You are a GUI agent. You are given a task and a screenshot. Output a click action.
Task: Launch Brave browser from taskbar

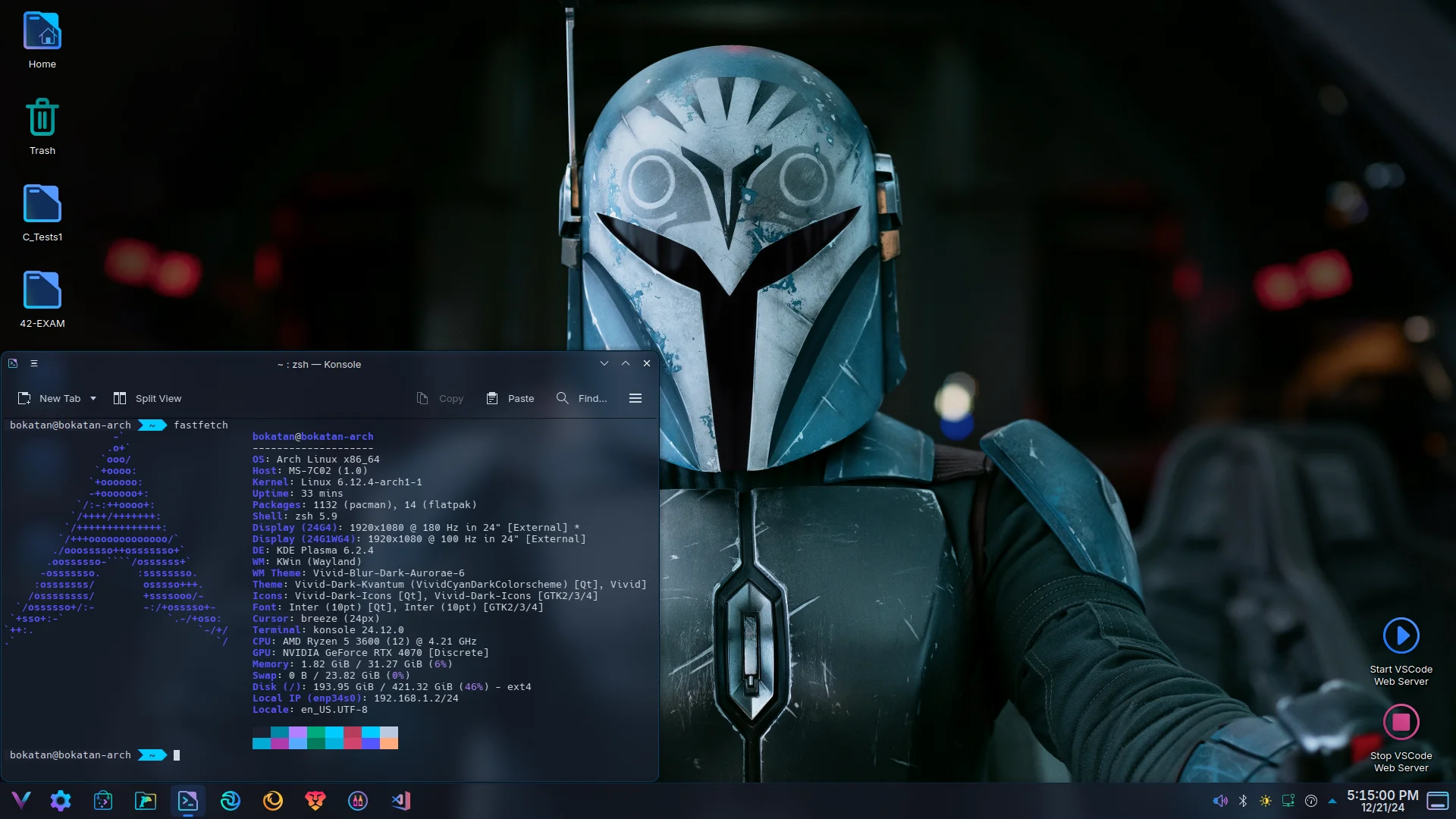(315, 800)
